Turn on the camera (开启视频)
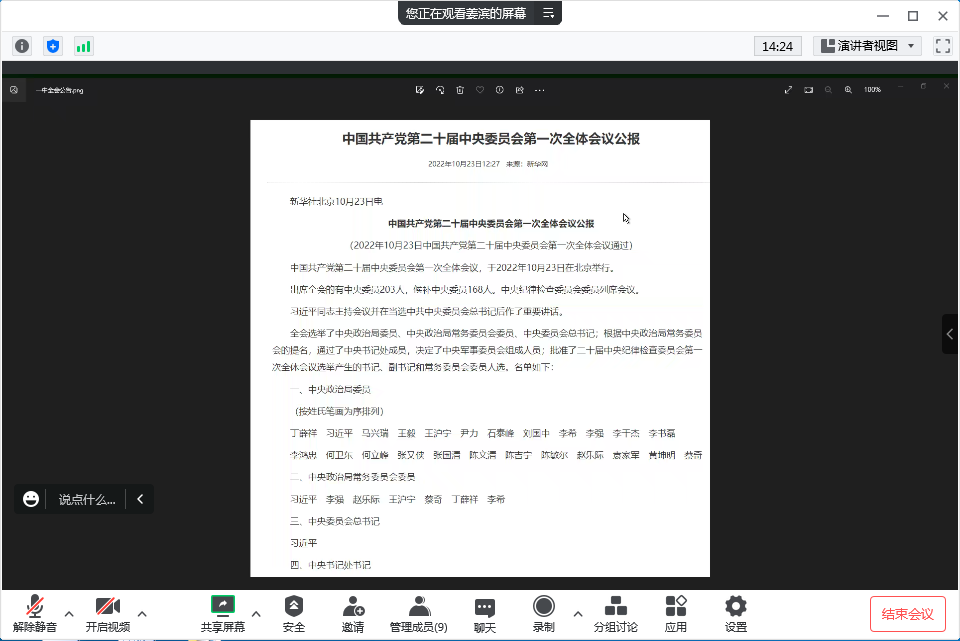The width and height of the screenshot is (960, 641). (x=108, y=613)
